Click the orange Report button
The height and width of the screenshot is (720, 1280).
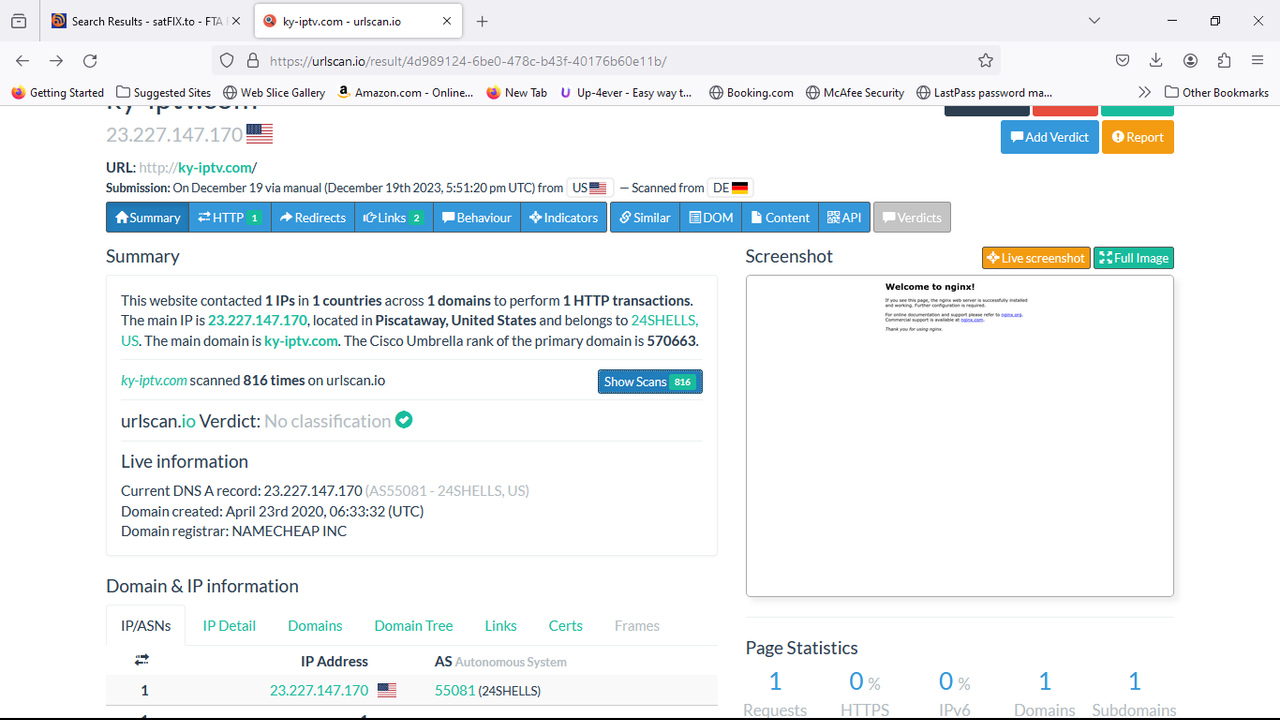[x=1138, y=137]
